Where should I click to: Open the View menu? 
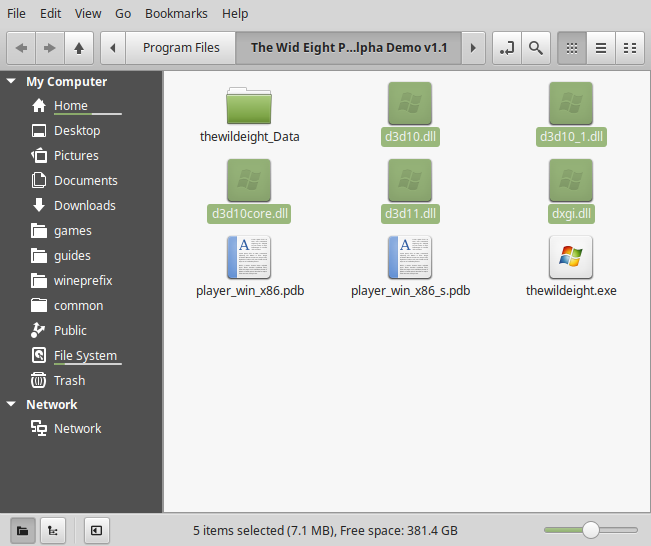point(88,14)
